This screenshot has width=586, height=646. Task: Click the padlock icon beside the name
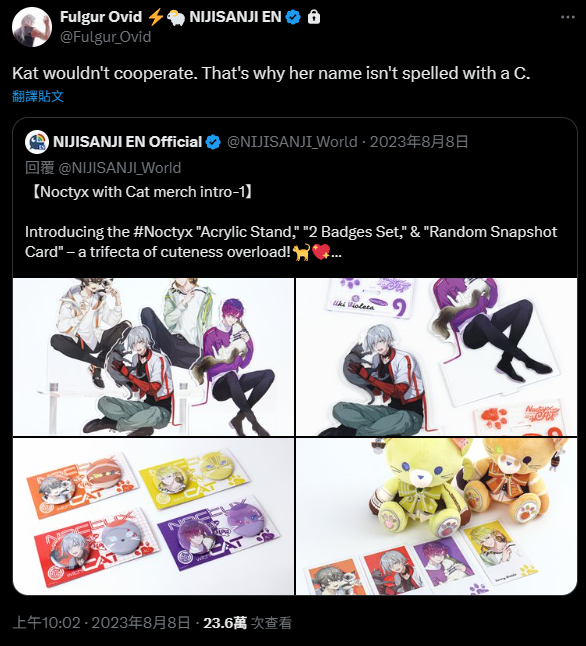314,17
